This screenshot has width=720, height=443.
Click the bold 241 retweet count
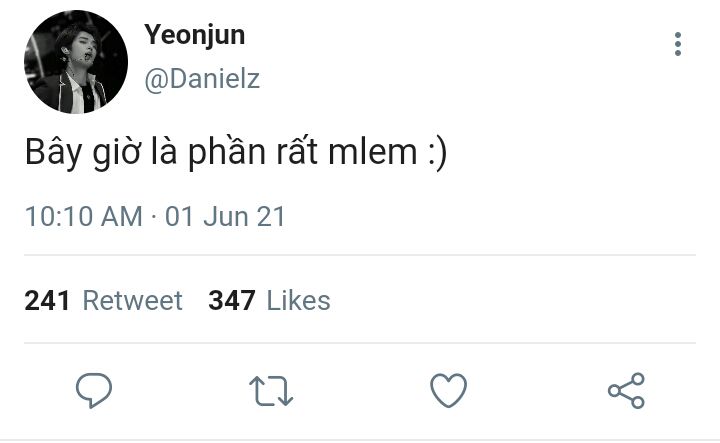point(47,301)
